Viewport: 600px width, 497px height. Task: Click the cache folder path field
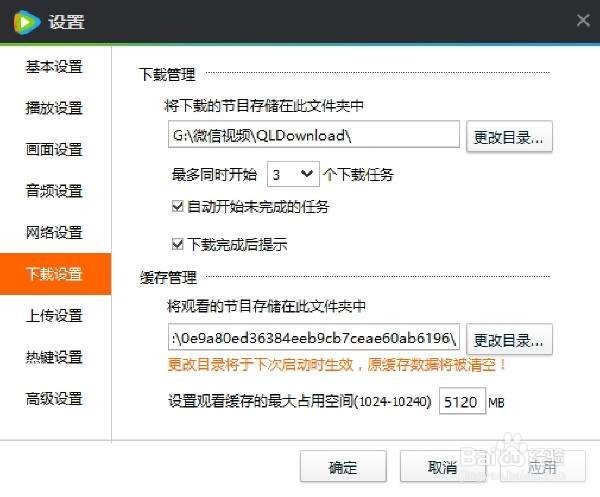(x=314, y=337)
